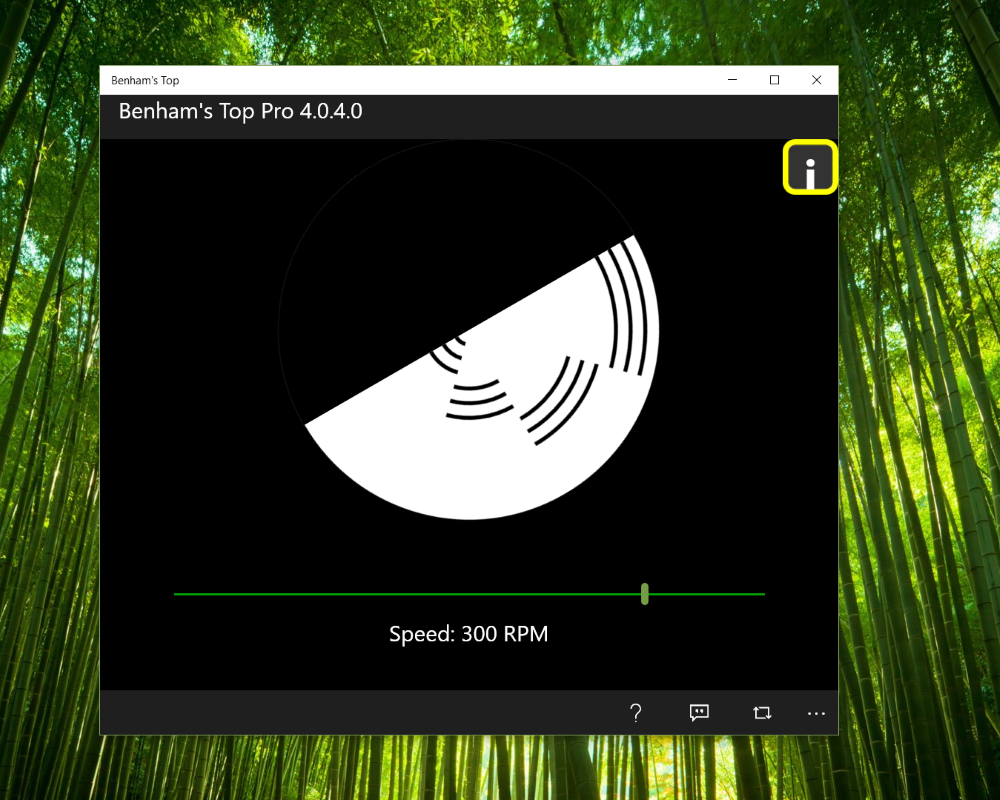
Task: Click the green speed slider thumb
Action: pos(645,593)
